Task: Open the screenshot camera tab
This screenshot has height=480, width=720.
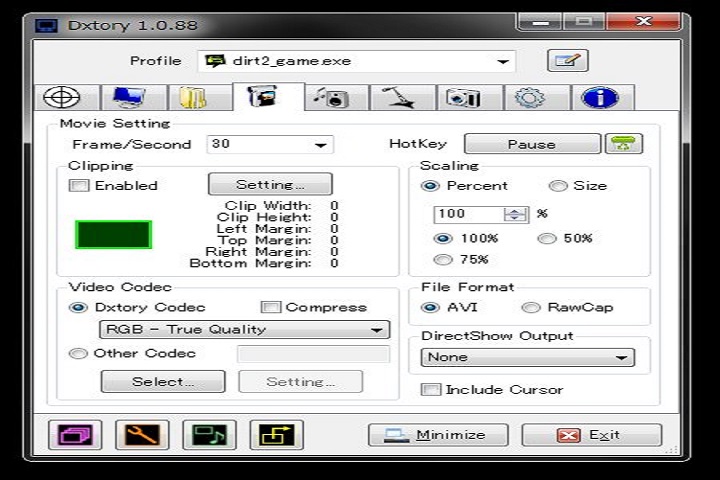Action: [469, 97]
